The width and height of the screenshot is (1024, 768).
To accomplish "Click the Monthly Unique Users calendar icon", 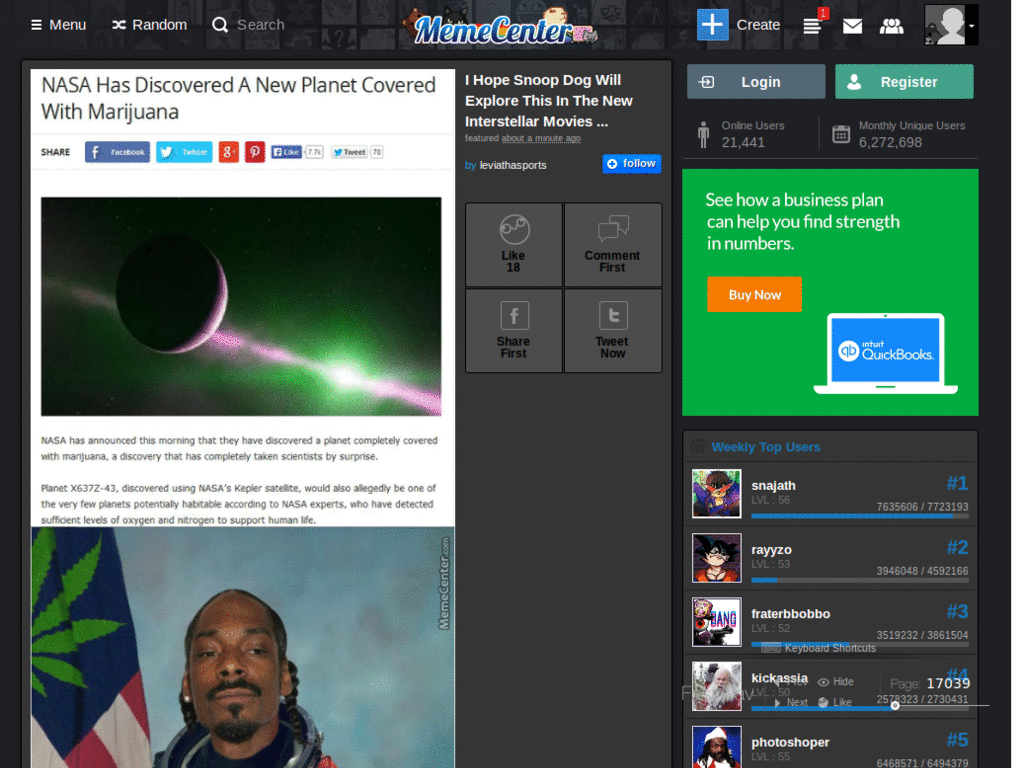I will tap(840, 134).
